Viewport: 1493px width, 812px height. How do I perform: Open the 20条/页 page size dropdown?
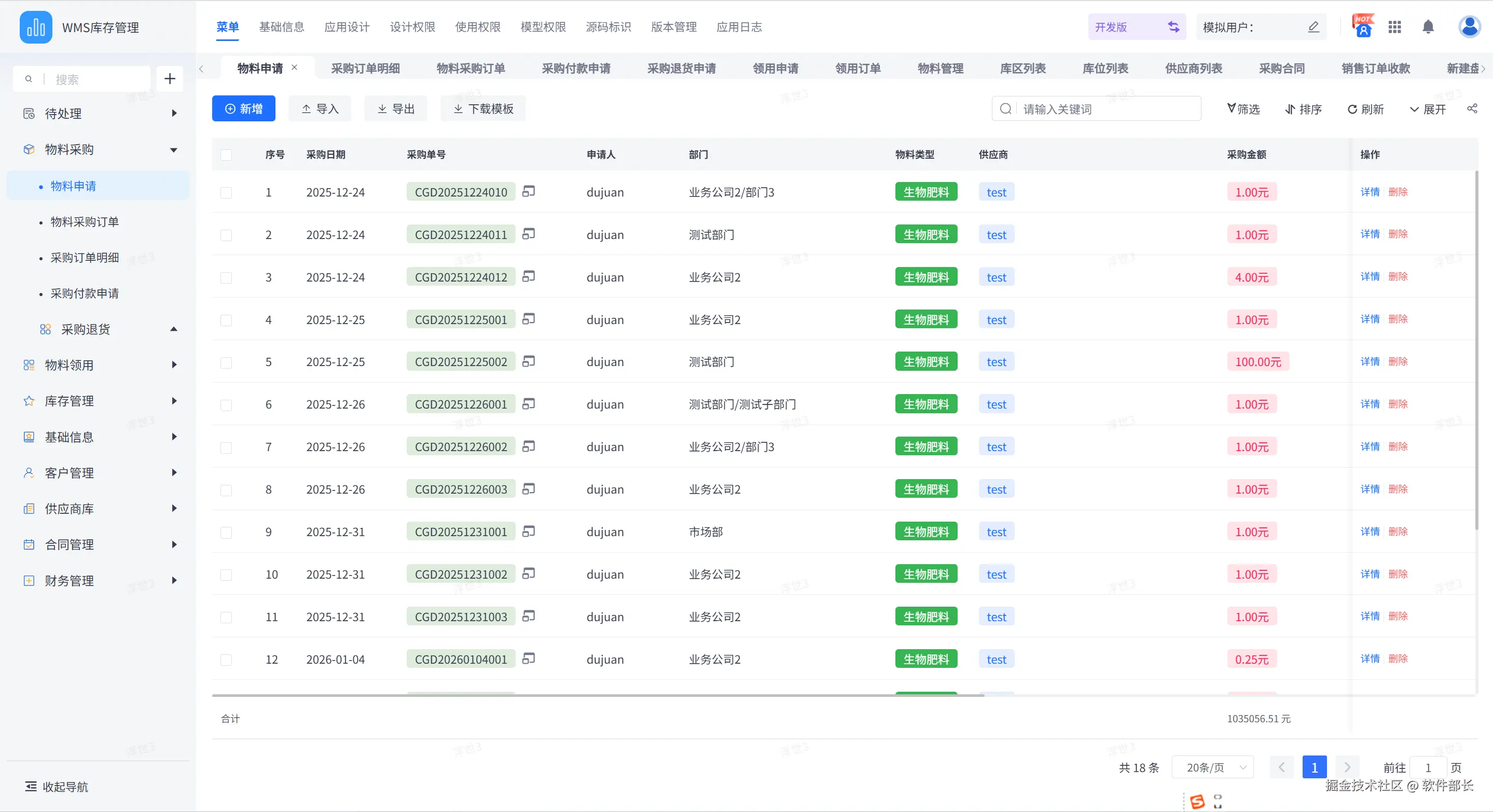(1212, 767)
